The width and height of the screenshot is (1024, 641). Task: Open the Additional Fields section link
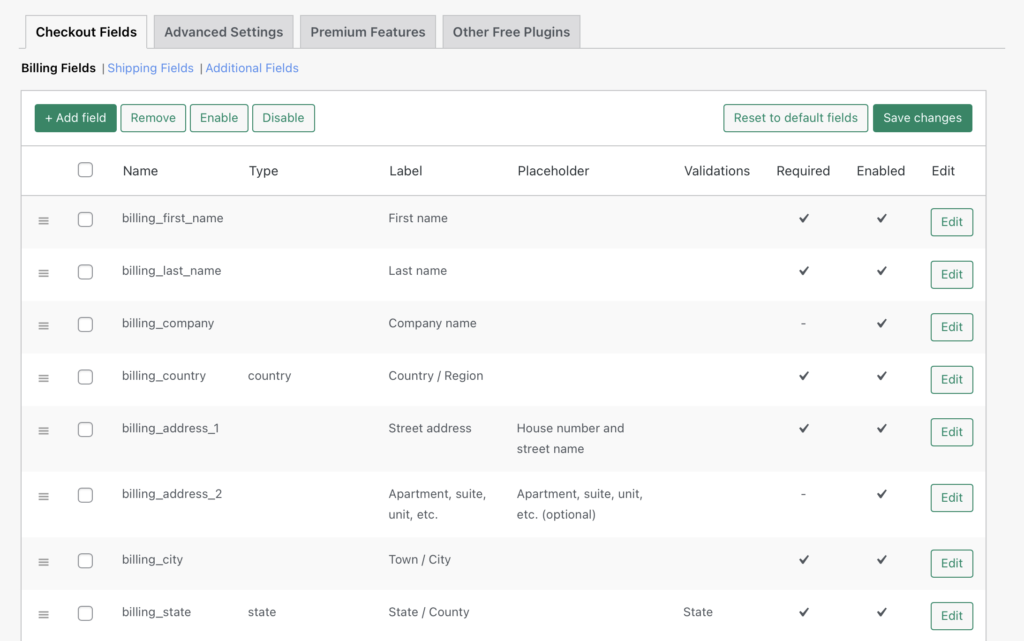coord(252,68)
